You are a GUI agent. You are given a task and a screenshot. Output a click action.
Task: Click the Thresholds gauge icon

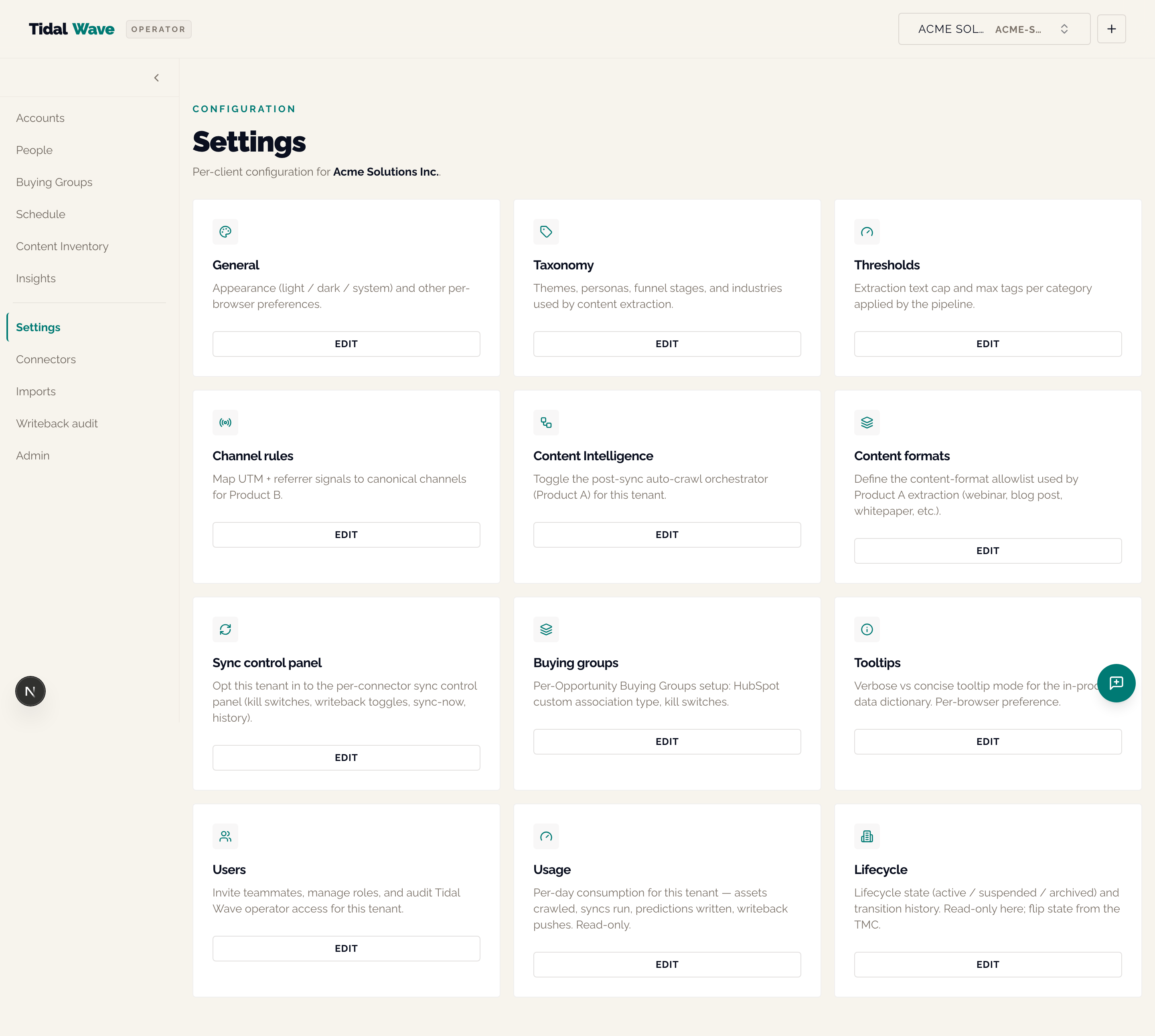[867, 232]
